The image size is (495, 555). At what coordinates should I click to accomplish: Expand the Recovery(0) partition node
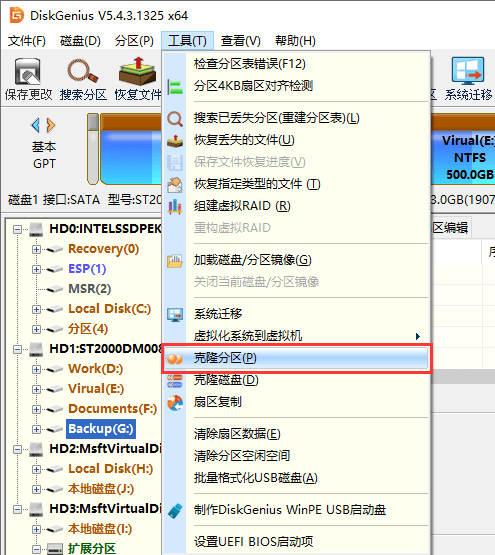click(36, 250)
